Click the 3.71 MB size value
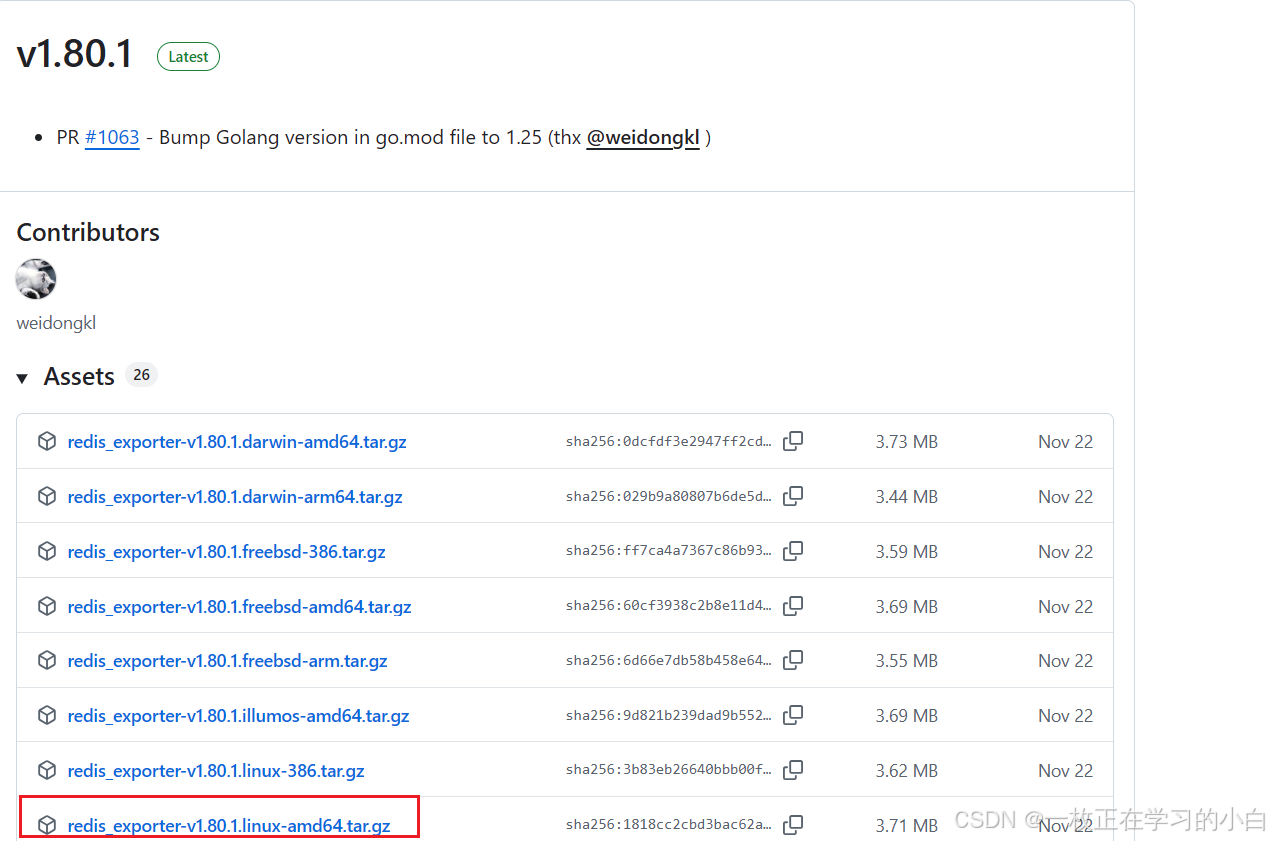 click(x=906, y=825)
